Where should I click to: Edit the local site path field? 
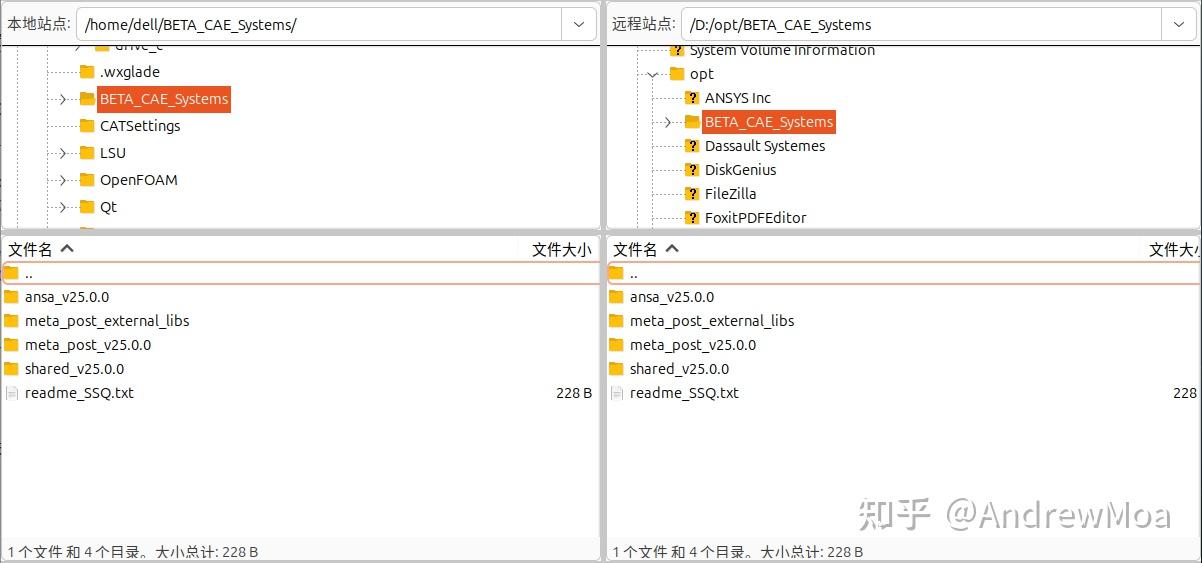pos(319,24)
